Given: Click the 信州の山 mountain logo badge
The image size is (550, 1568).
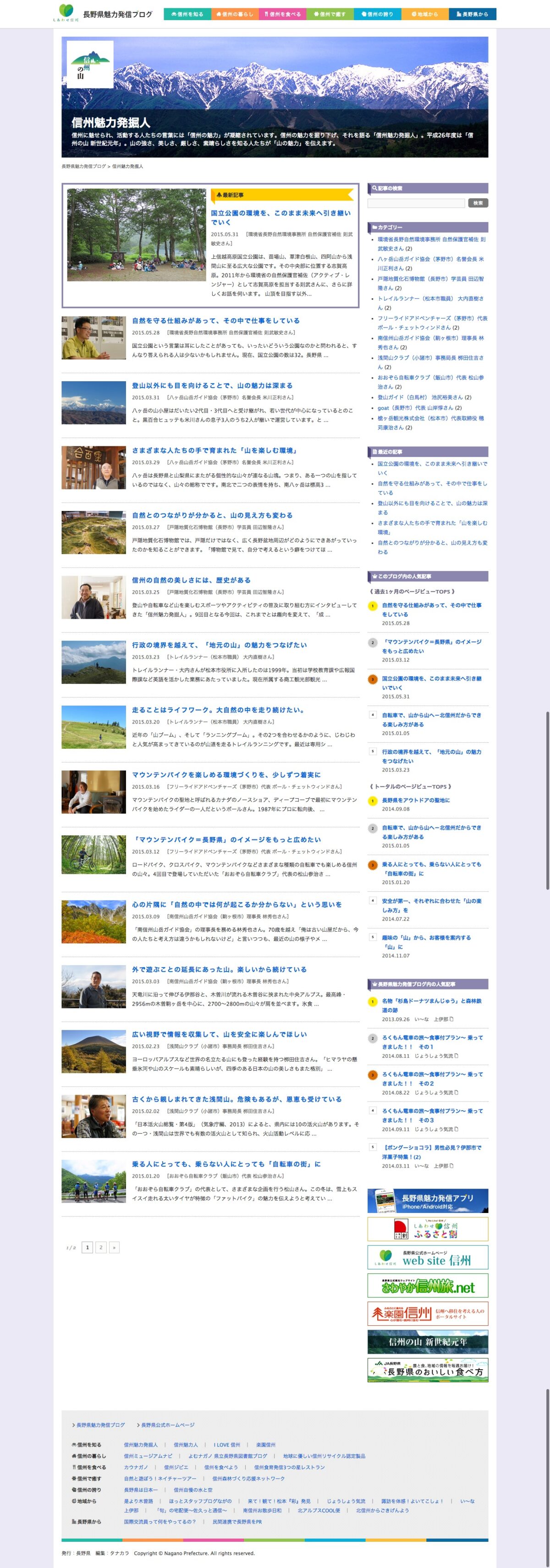Looking at the screenshot, I should (x=89, y=64).
